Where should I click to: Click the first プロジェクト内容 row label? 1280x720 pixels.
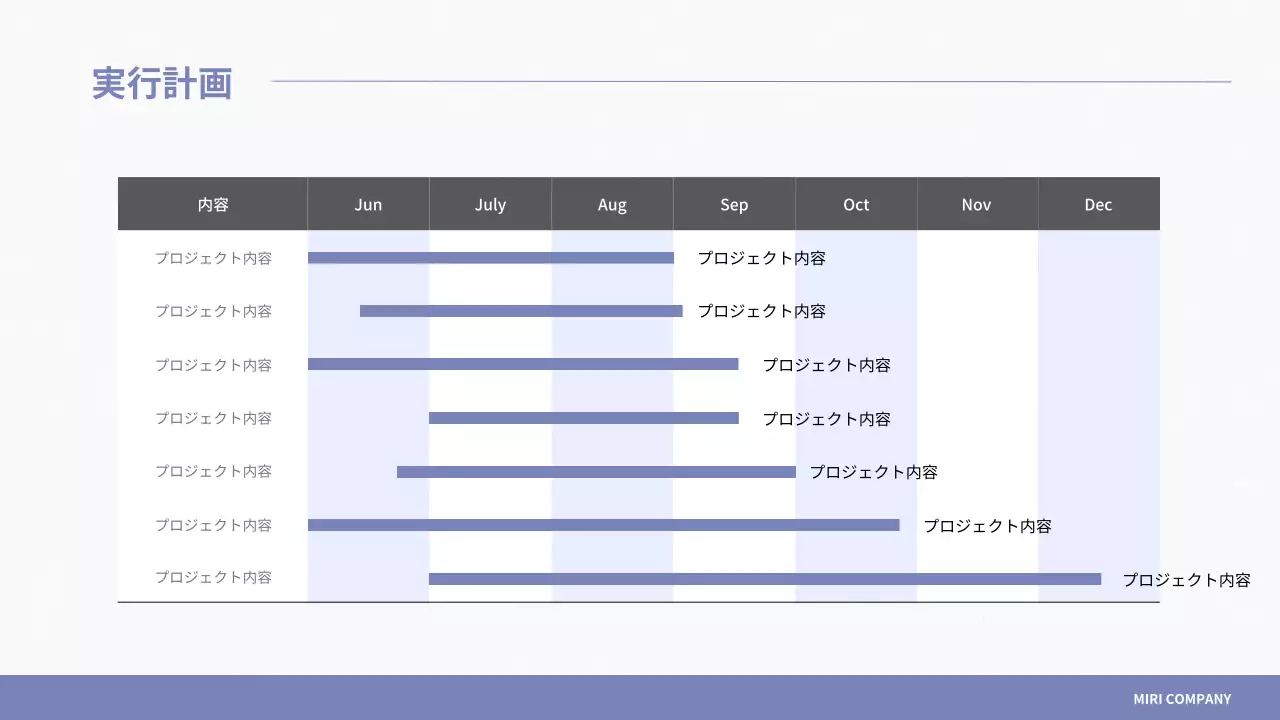tap(213, 257)
